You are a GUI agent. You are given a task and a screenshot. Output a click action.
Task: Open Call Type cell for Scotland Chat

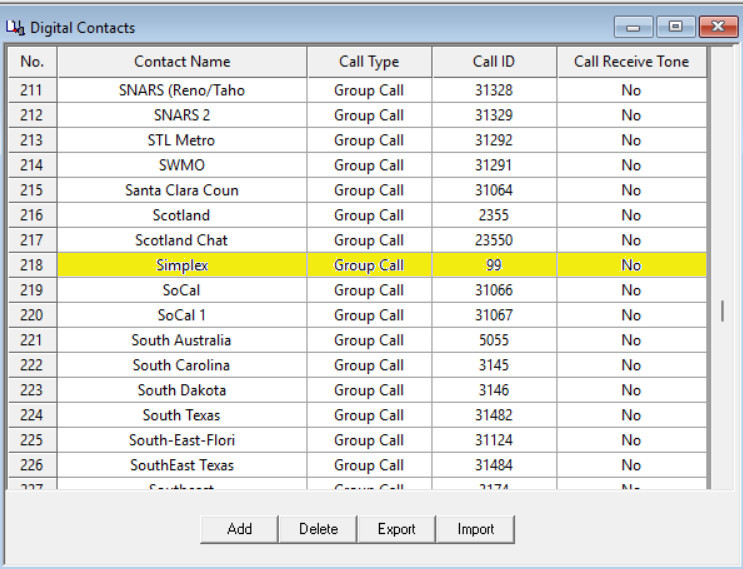(369, 240)
